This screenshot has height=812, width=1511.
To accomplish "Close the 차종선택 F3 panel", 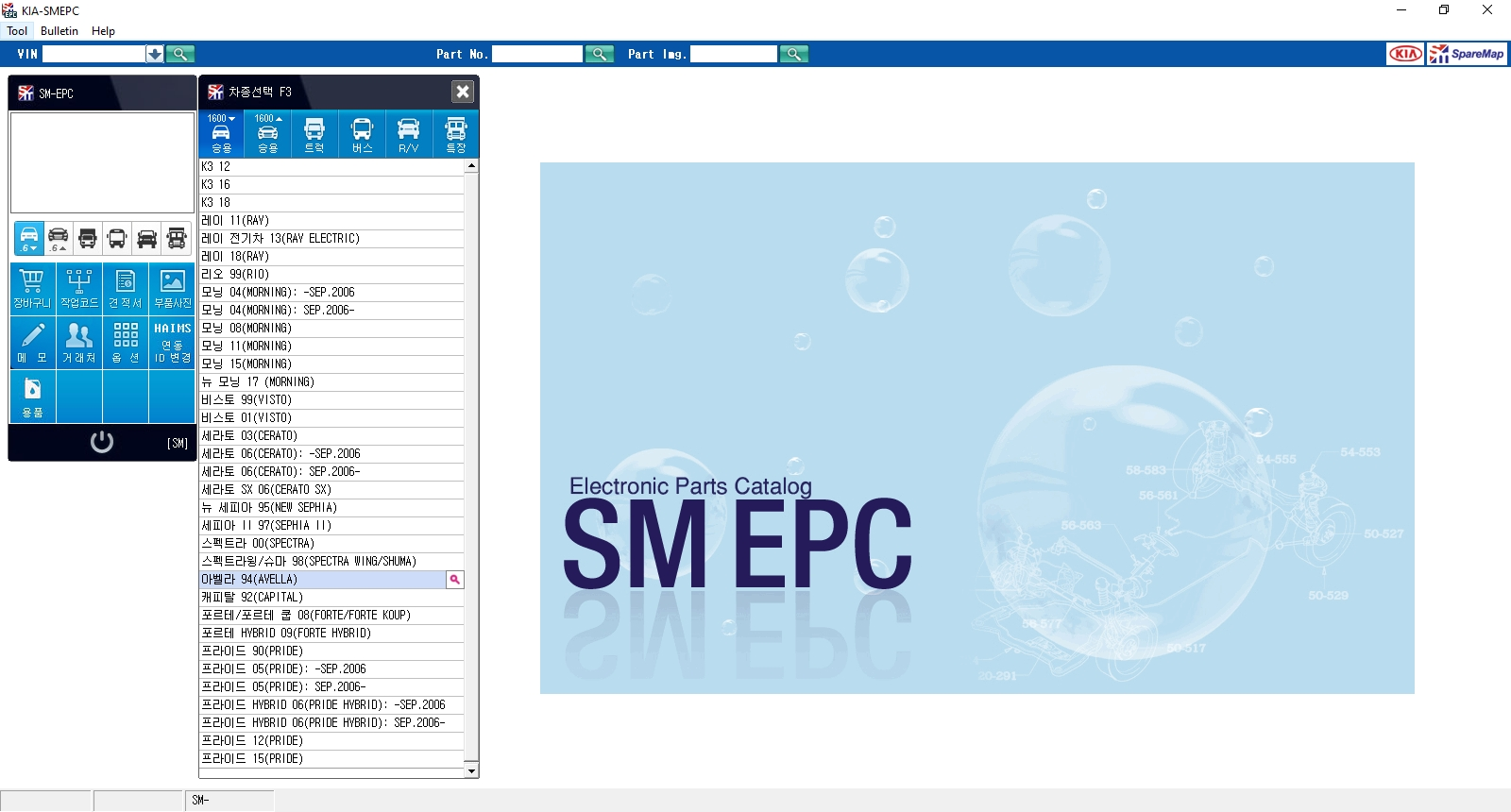I will point(463,92).
